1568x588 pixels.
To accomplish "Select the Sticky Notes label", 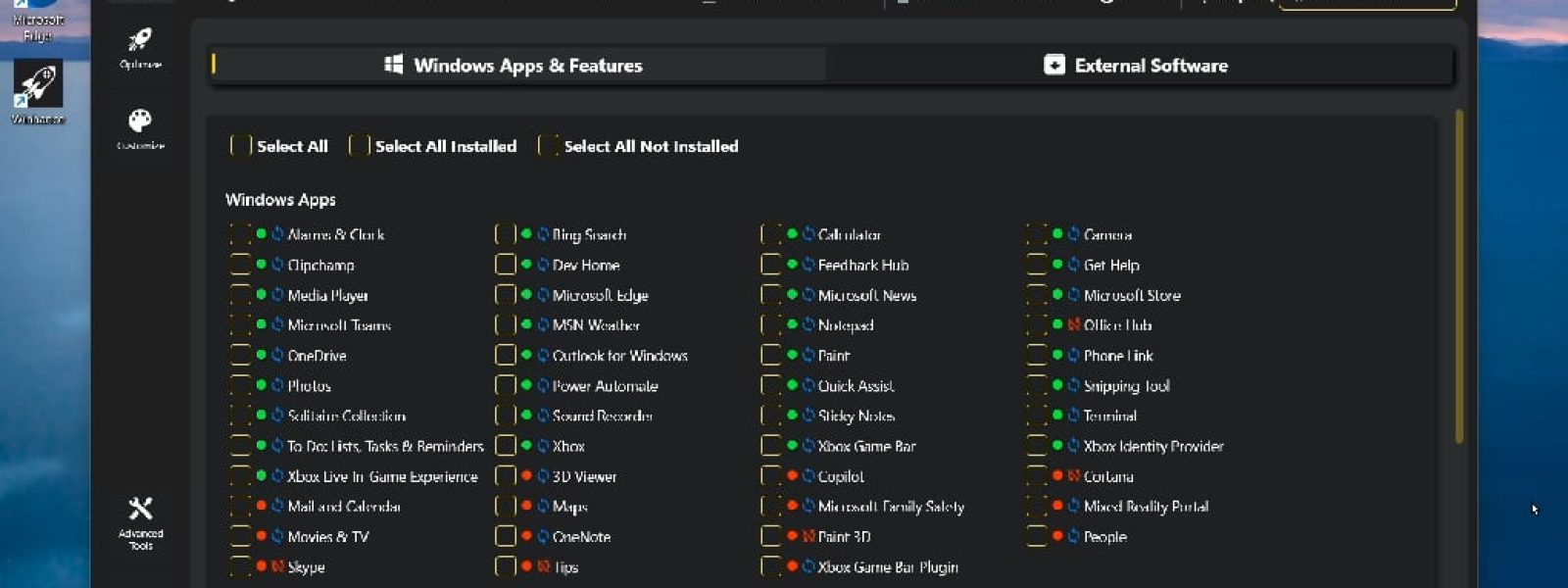I will pos(857,416).
